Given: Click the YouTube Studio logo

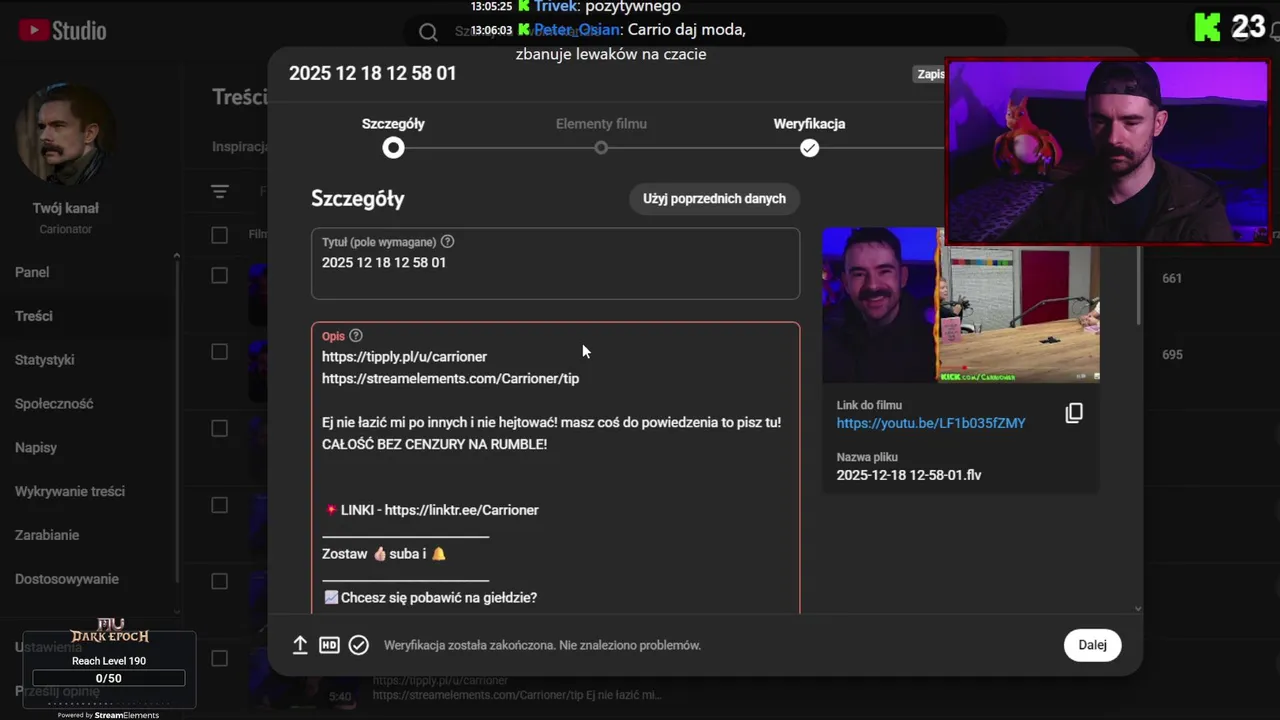Looking at the screenshot, I should 62,30.
